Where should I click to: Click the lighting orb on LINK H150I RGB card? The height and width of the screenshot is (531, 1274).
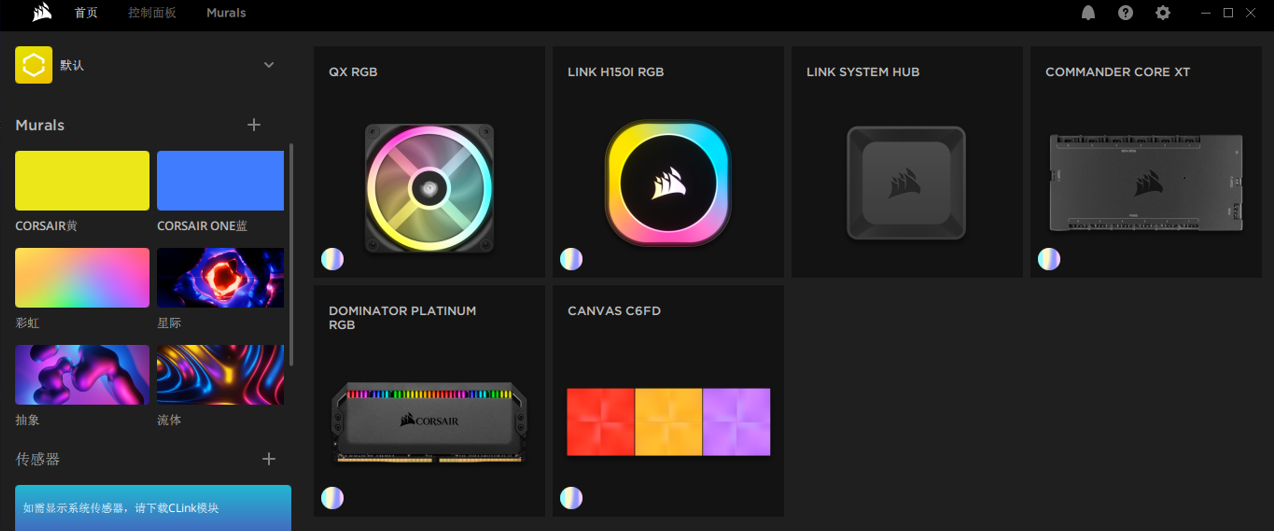(x=571, y=259)
